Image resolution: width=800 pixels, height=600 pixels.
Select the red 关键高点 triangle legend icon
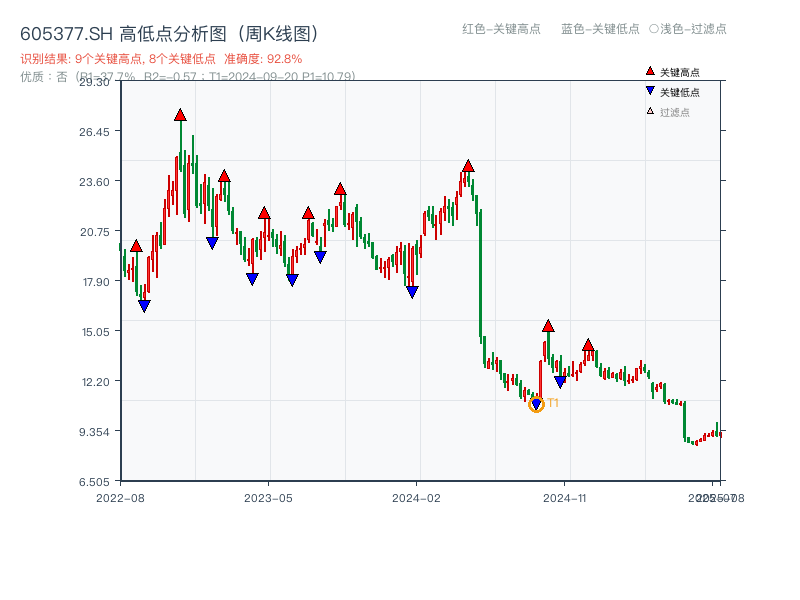tap(650, 71)
